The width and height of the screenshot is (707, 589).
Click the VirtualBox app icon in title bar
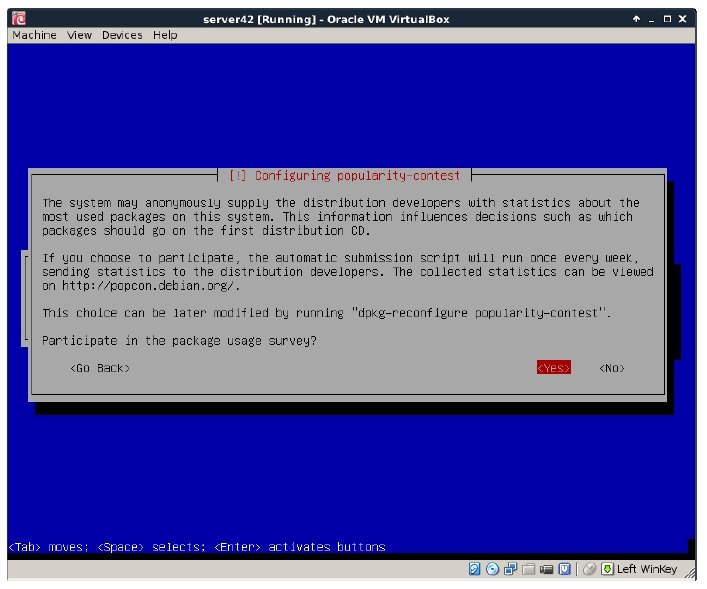(19, 19)
